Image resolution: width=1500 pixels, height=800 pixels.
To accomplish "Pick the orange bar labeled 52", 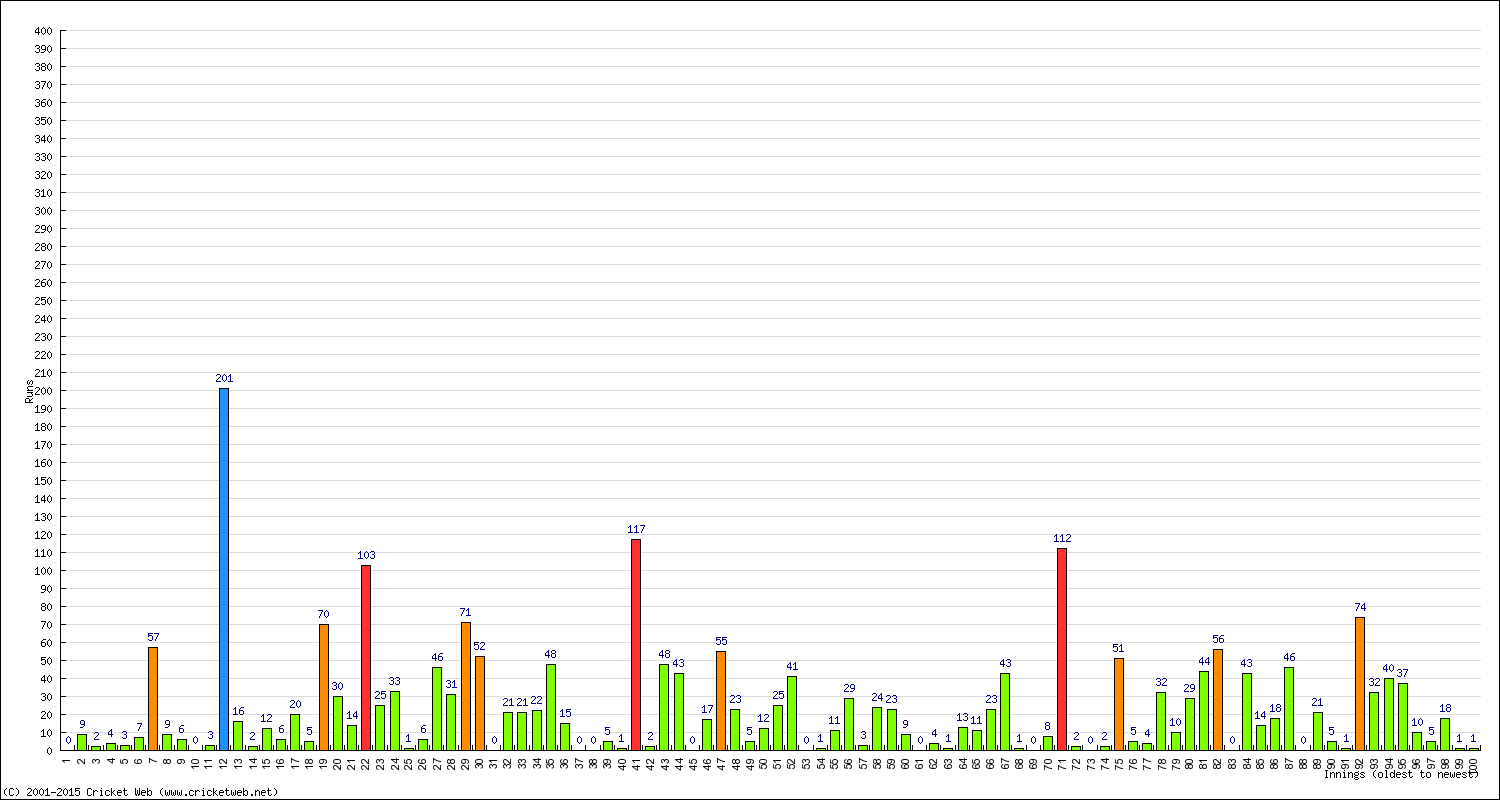I will [x=480, y=703].
